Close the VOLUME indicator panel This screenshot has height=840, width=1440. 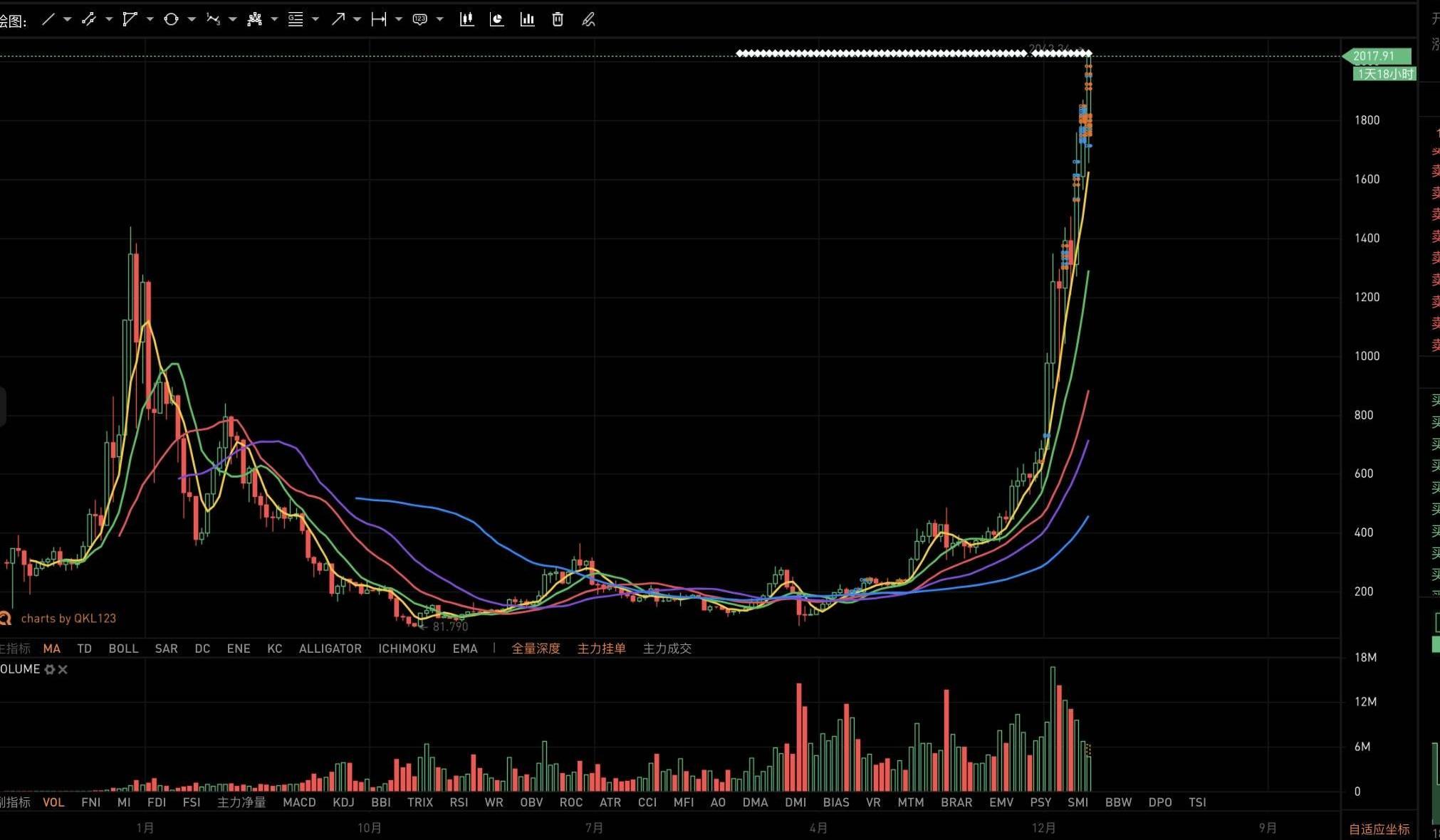(63, 669)
